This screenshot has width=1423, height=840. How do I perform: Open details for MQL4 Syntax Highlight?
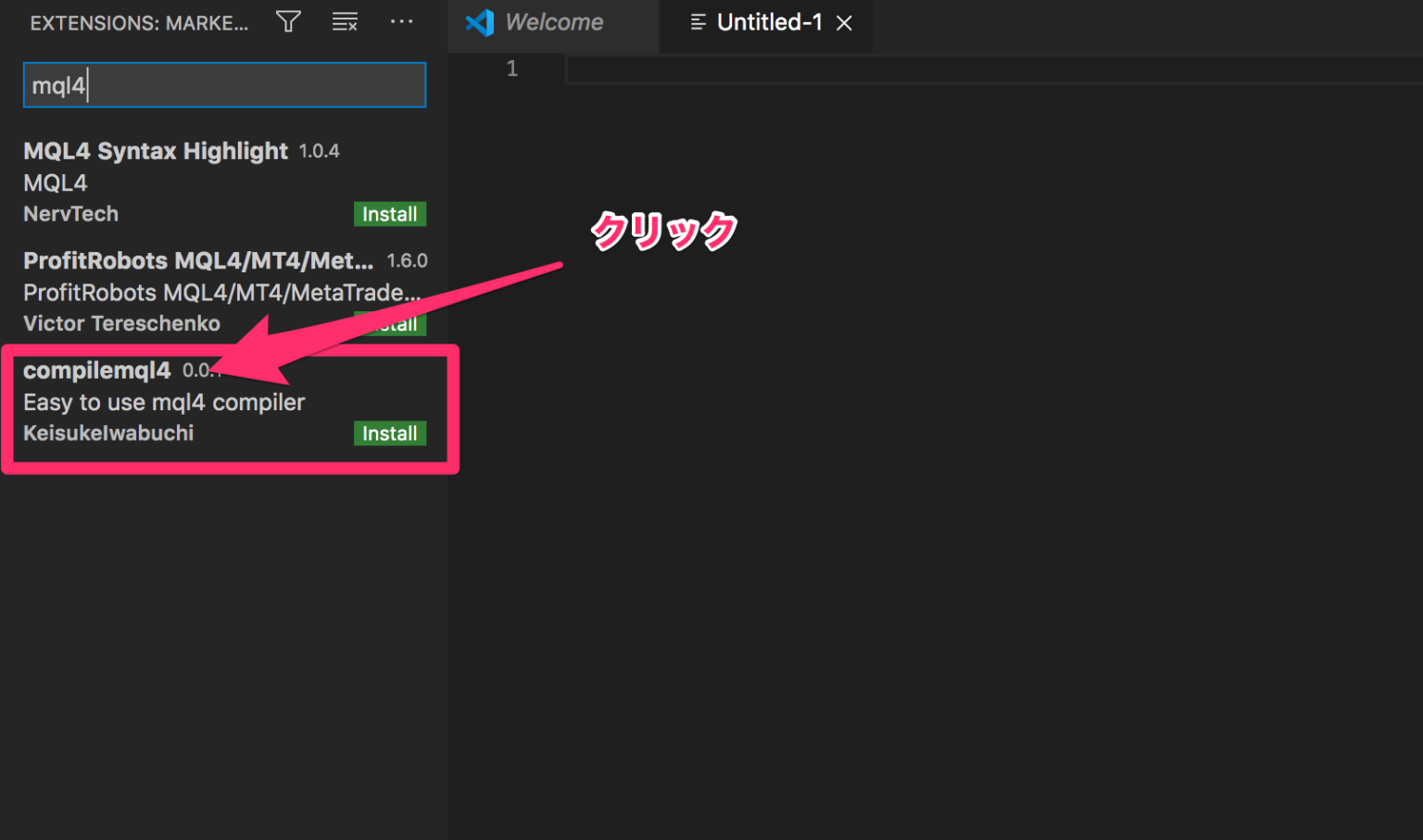155,151
